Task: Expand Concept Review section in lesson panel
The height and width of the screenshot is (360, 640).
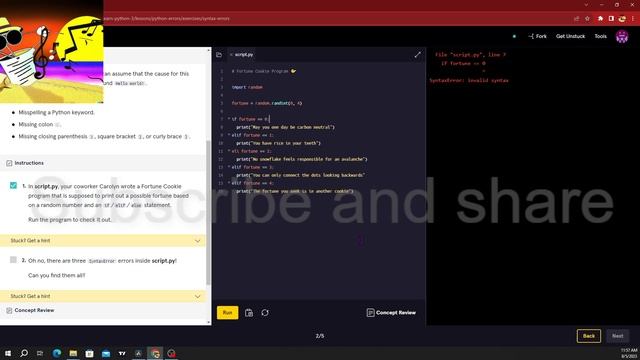Action: (x=103, y=310)
